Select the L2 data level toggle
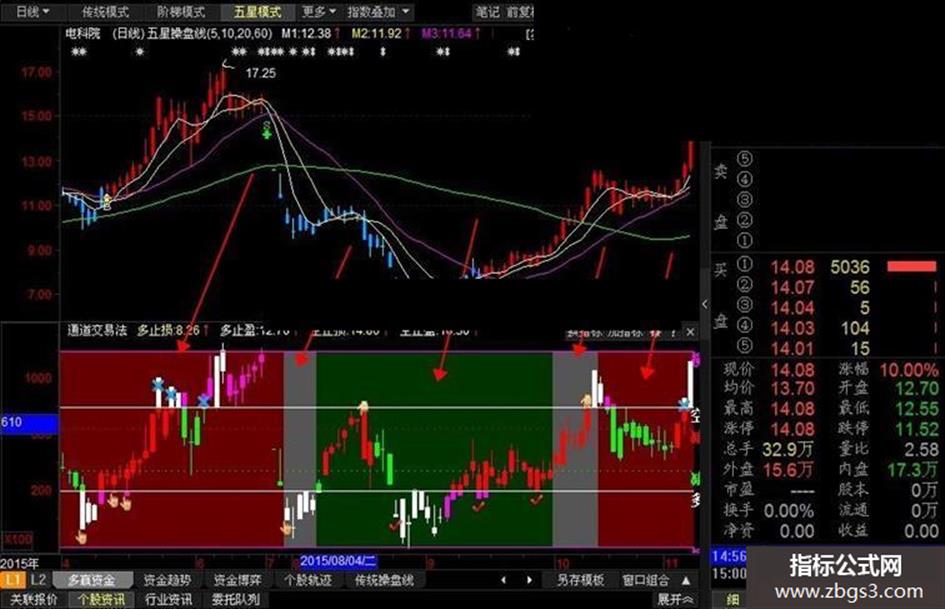Screen dimensions: 945x609 point(38,580)
